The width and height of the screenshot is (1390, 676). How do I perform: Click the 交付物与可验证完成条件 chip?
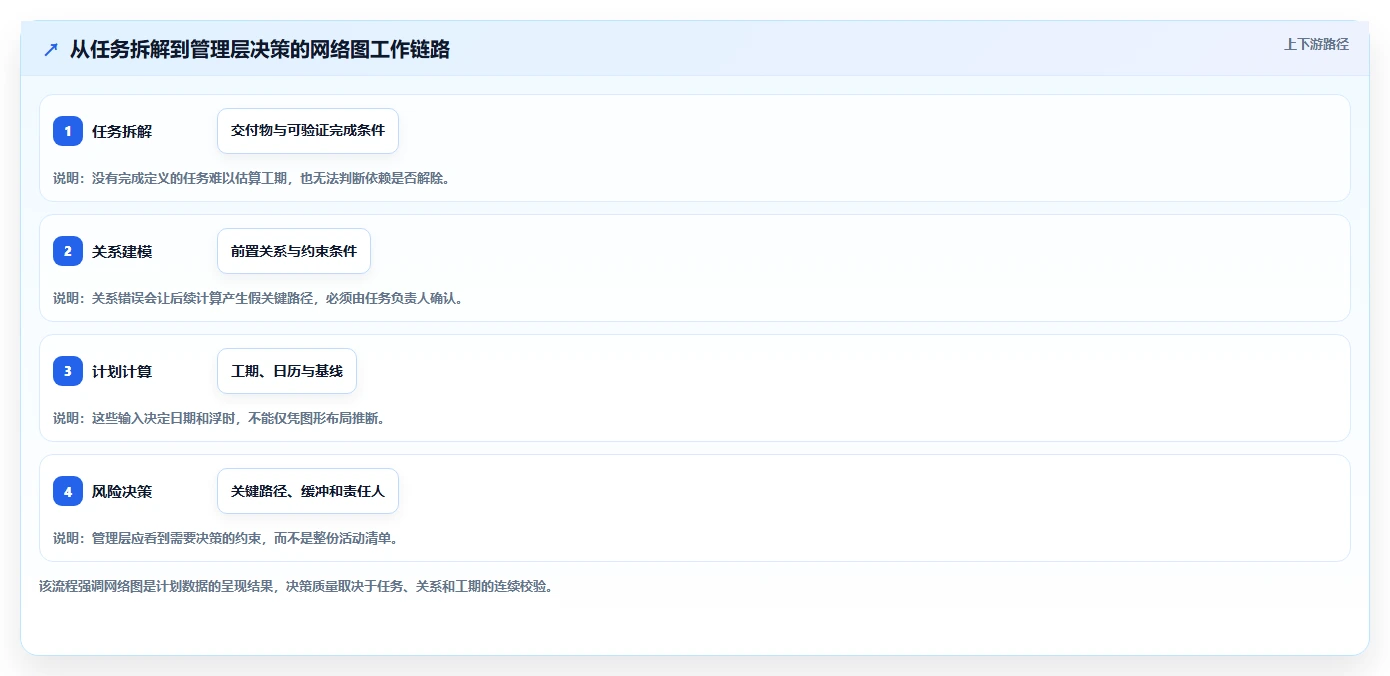click(x=308, y=131)
